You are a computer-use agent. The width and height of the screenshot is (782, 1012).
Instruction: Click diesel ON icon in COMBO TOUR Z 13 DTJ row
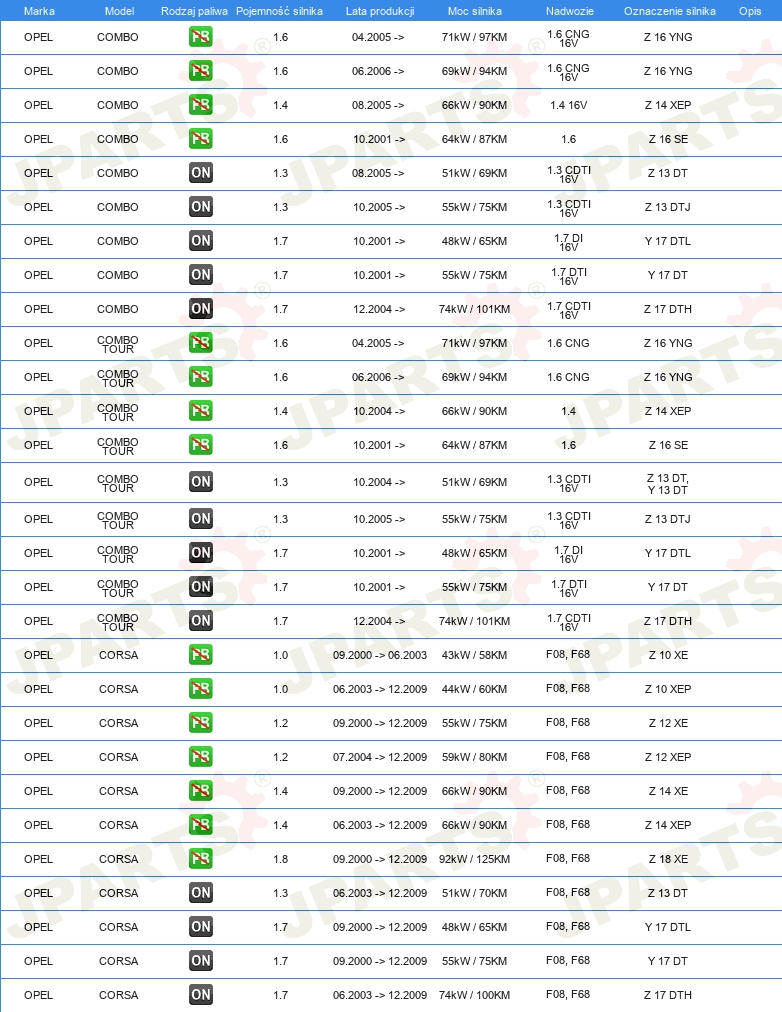[201, 519]
